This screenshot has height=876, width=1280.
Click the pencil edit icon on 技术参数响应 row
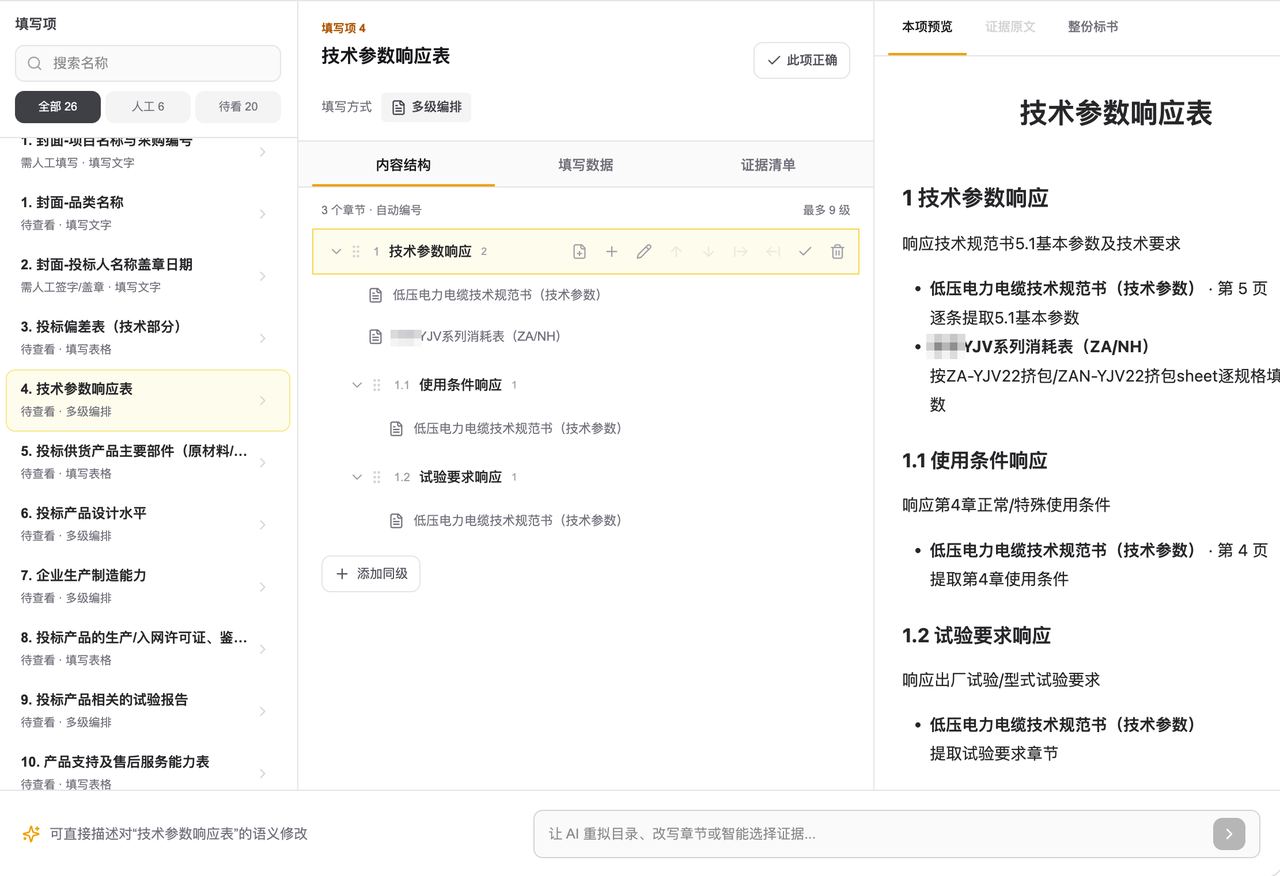pyautogui.click(x=644, y=252)
